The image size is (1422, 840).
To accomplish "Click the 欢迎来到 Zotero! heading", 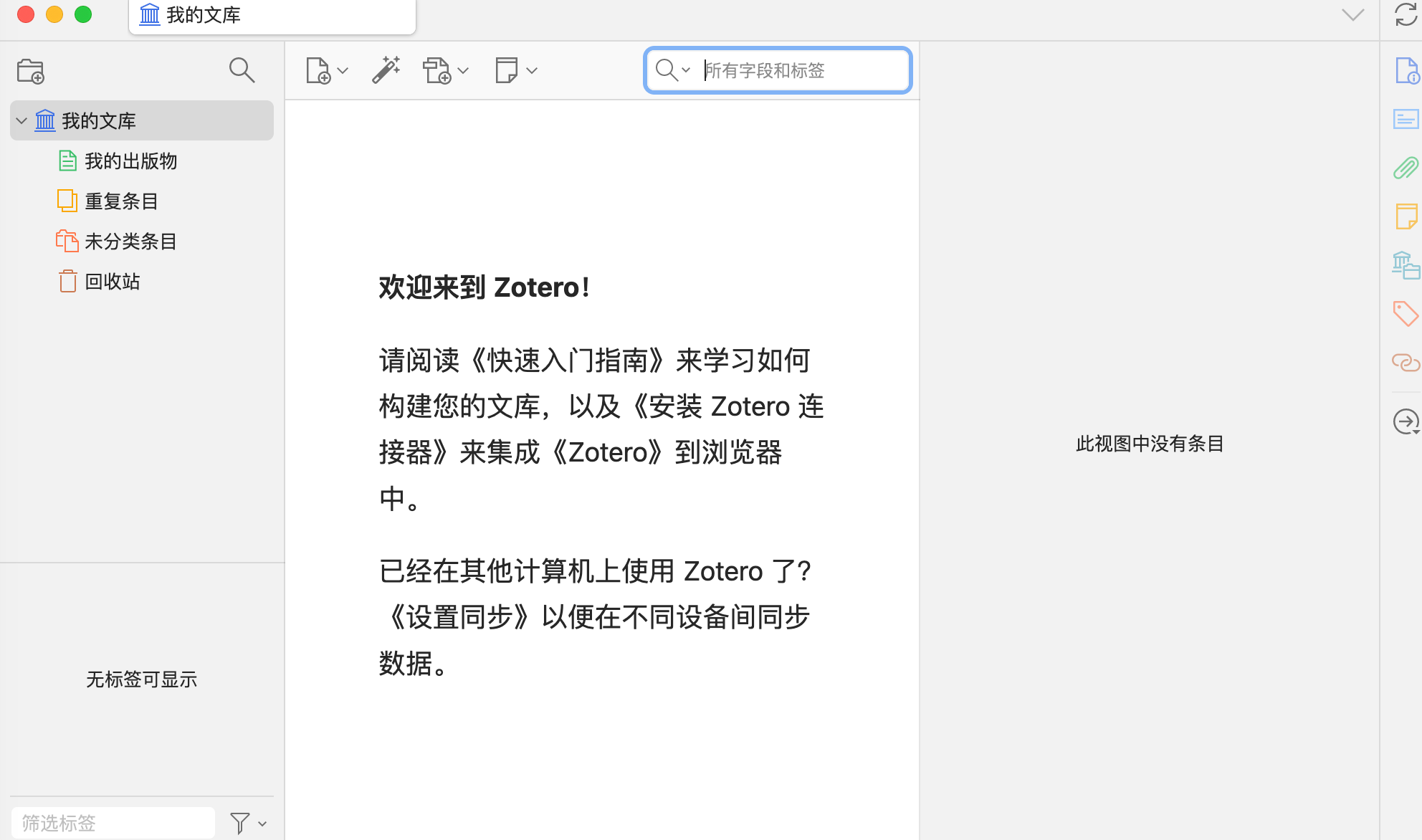I will [485, 287].
